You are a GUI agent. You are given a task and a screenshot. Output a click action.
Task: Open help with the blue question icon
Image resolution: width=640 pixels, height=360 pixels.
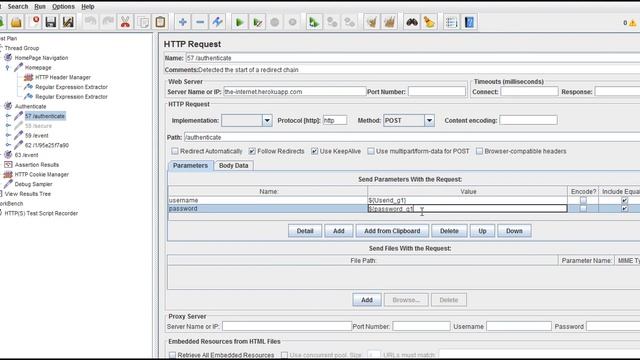tap(469, 22)
